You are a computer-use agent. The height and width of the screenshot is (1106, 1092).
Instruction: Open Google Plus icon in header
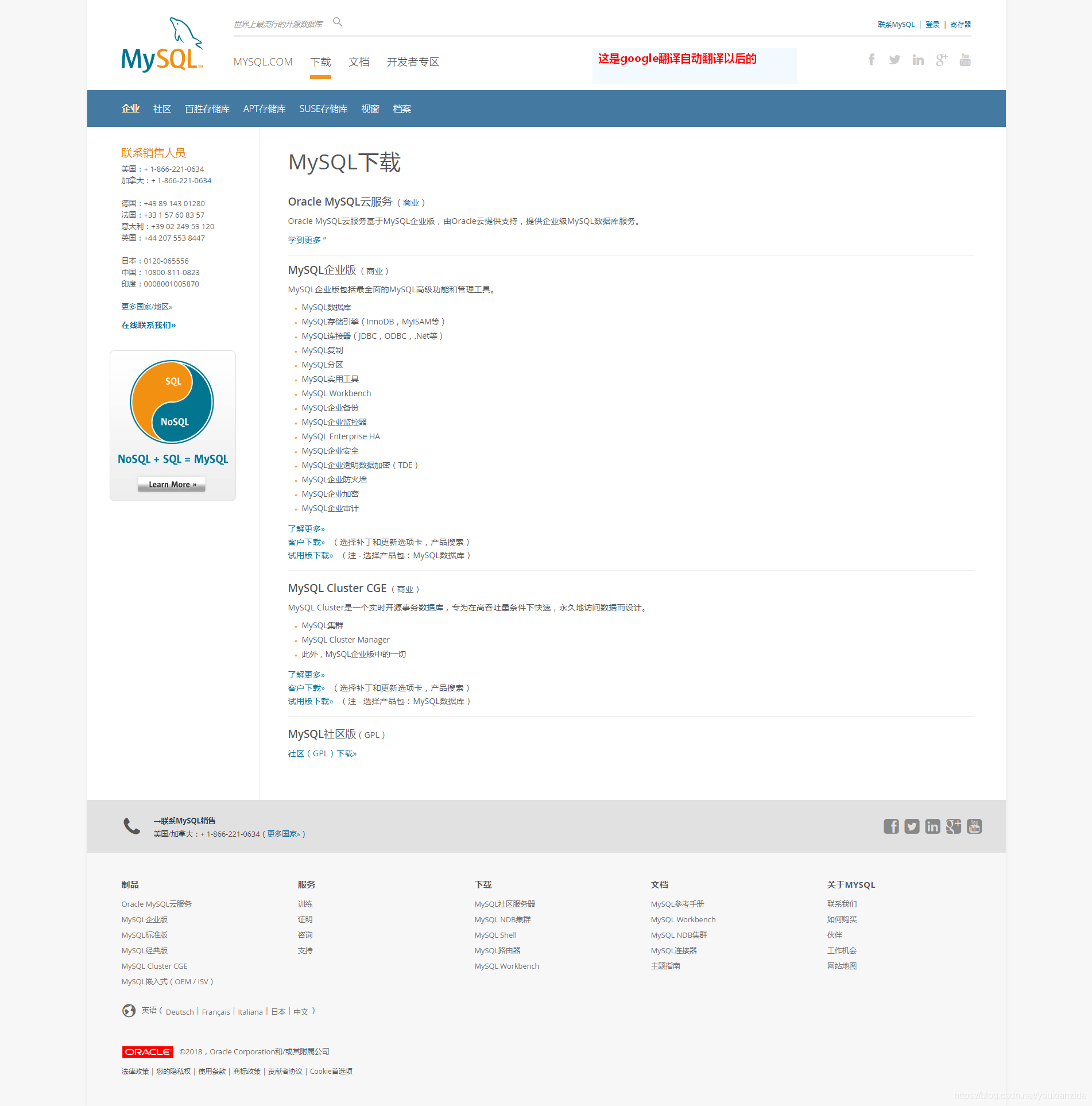click(942, 60)
